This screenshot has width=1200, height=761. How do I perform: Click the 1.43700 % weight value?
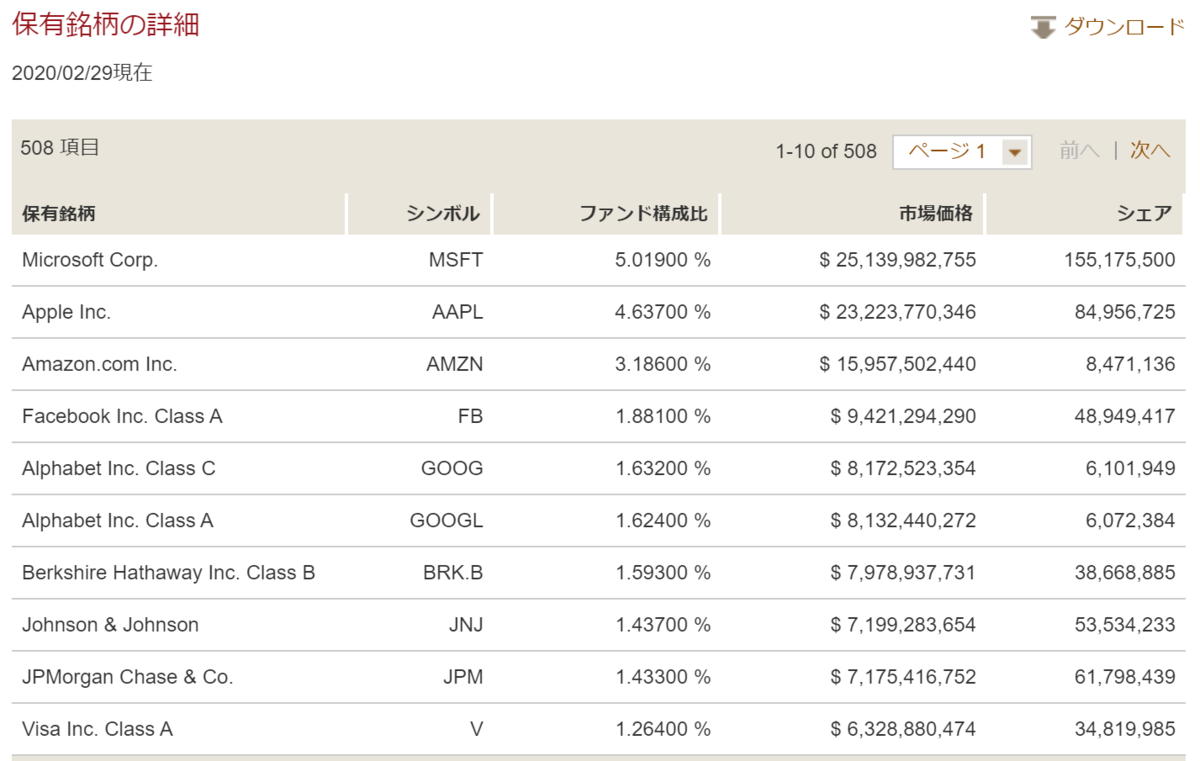coord(663,625)
